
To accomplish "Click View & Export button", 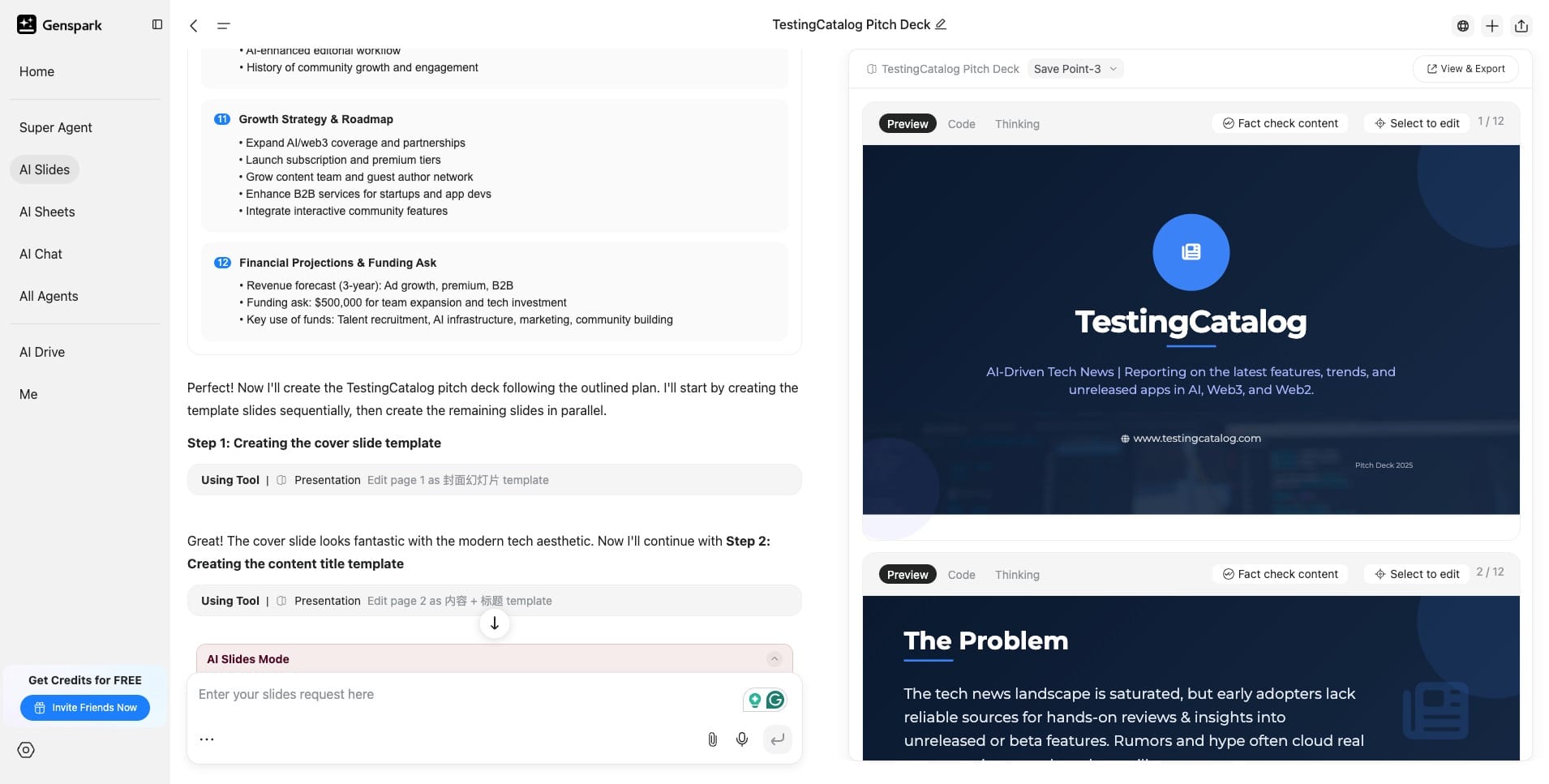I will pos(1466,69).
